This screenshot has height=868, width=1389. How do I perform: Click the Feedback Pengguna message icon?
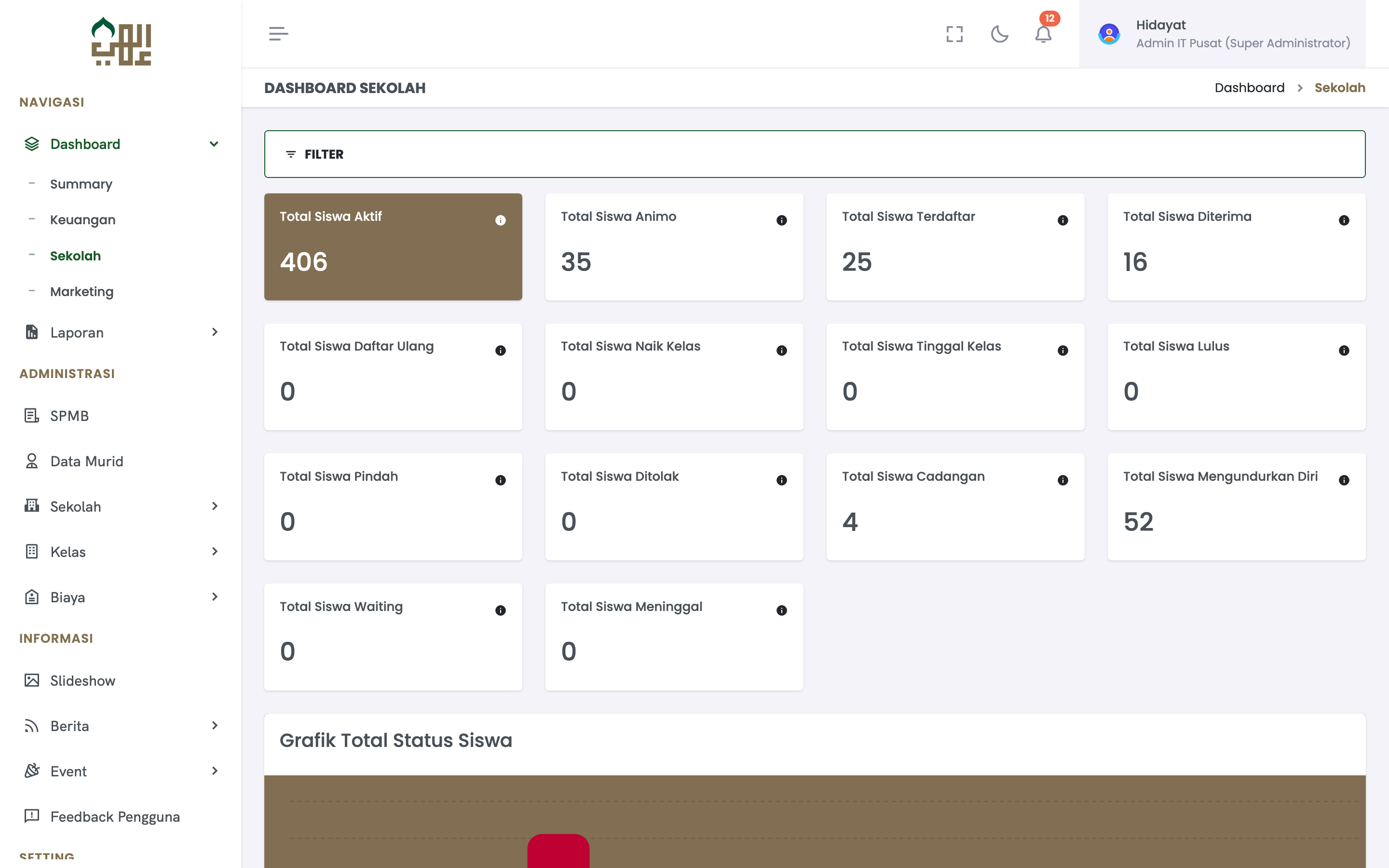[x=31, y=816]
